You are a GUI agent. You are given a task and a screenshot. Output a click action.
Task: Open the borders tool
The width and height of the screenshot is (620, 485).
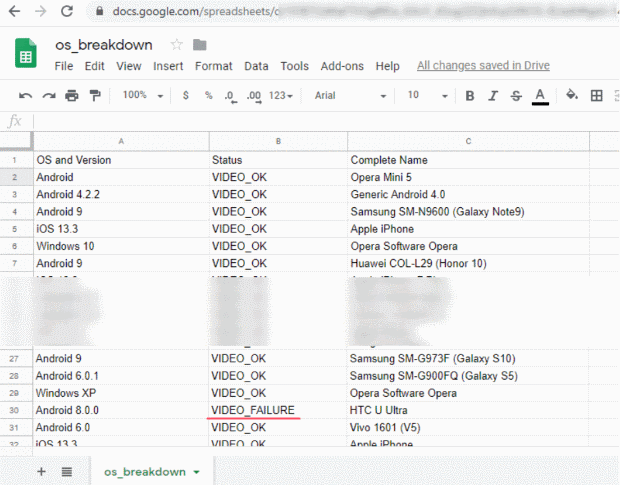tap(596, 95)
